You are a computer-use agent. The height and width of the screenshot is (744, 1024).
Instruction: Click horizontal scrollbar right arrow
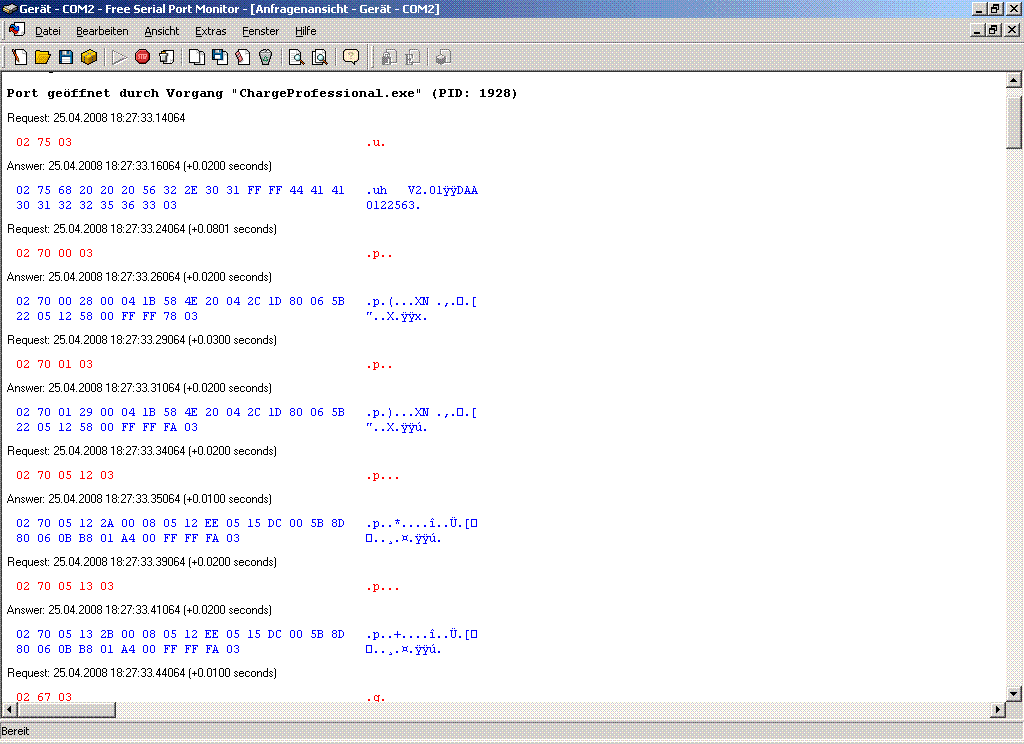point(998,709)
